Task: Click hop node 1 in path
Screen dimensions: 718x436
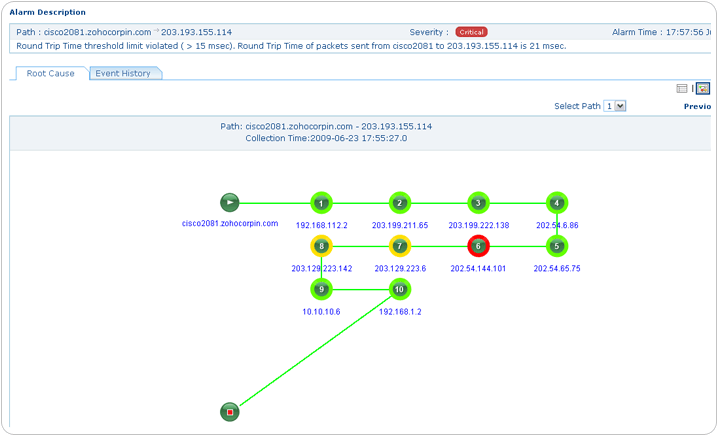Action: pos(320,203)
